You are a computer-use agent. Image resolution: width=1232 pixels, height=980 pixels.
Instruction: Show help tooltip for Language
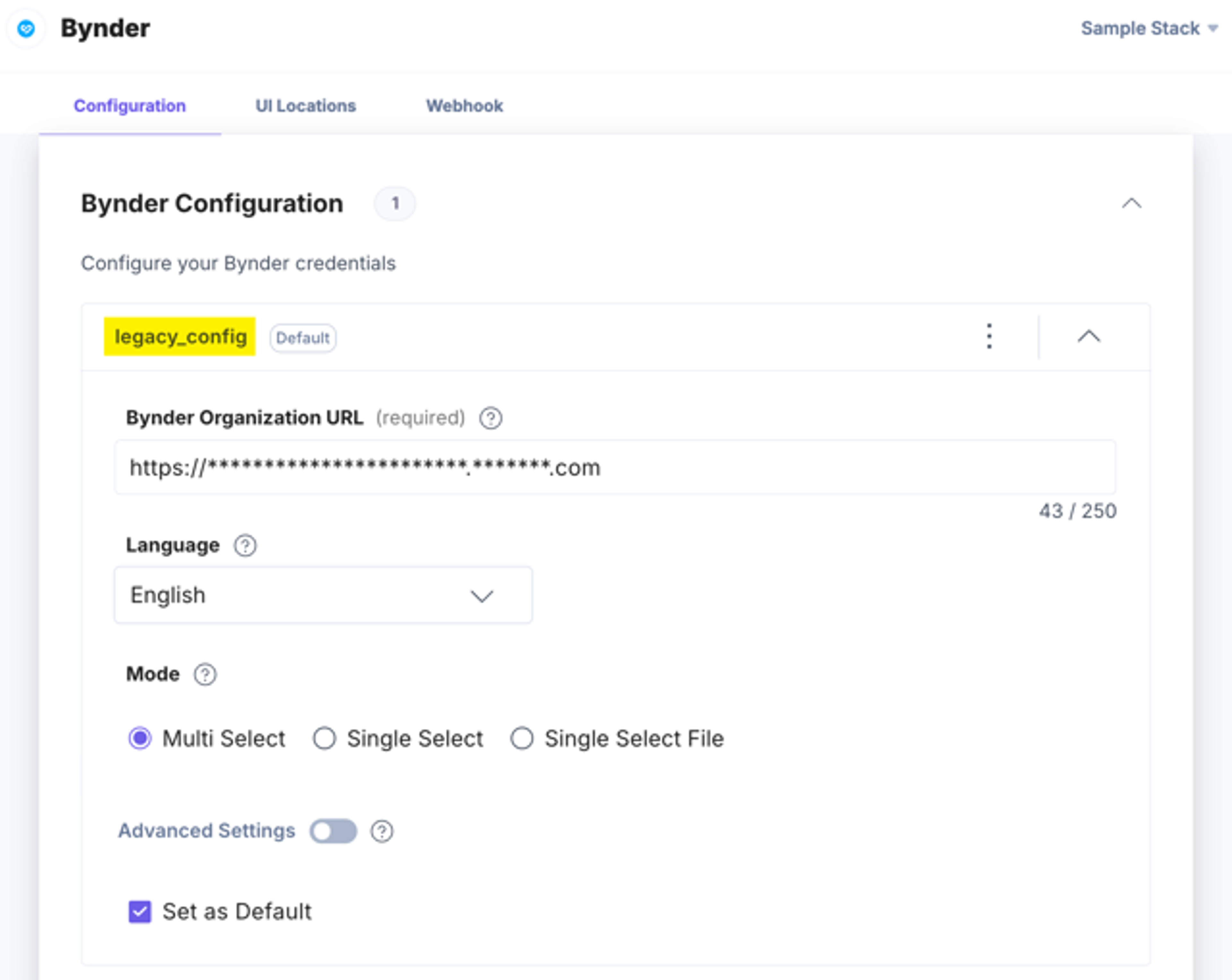245,546
